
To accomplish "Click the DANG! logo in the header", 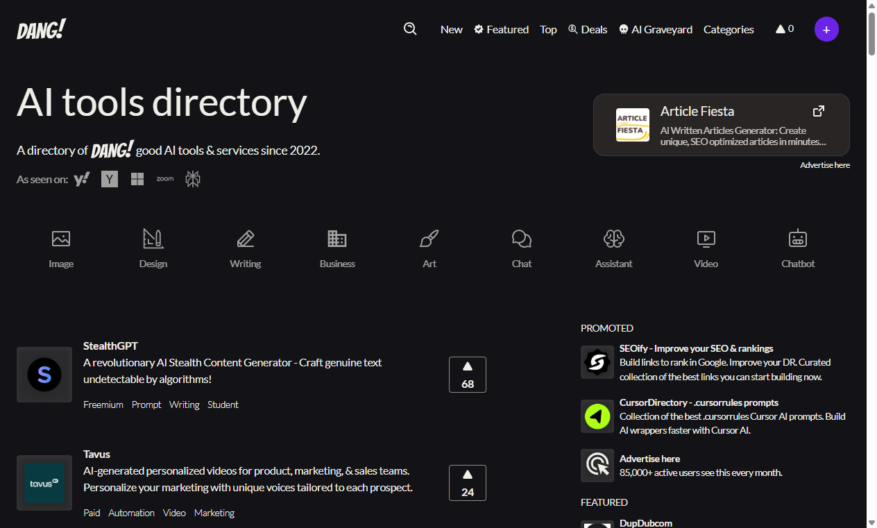I will coord(41,30).
